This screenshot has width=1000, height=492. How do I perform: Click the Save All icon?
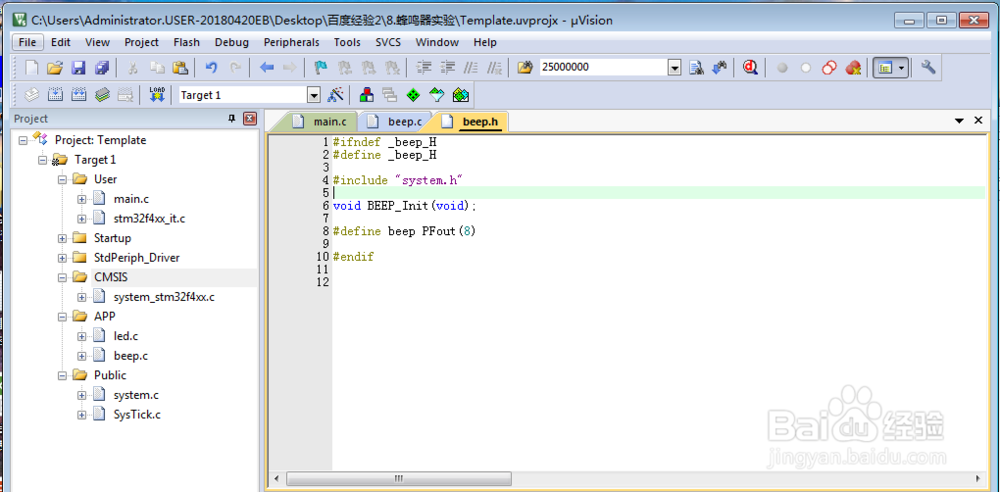pyautogui.click(x=102, y=68)
